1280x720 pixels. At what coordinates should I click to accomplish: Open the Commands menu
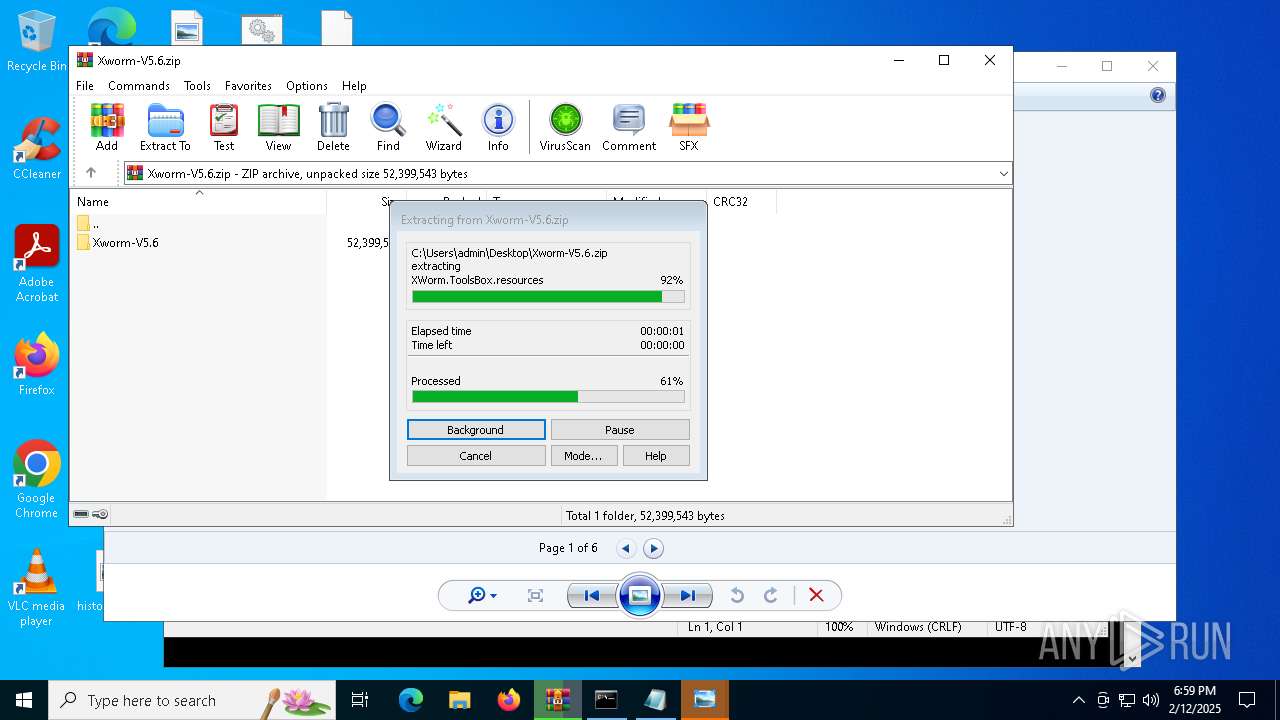point(139,86)
